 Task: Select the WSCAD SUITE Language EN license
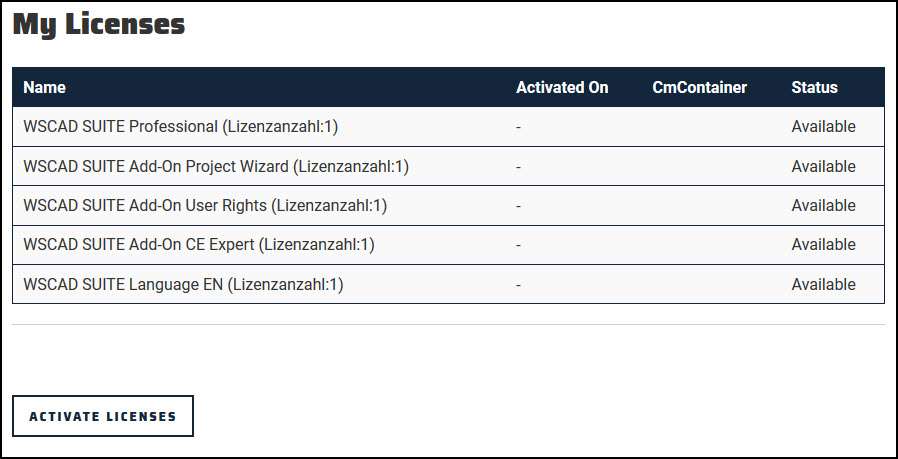(183, 285)
